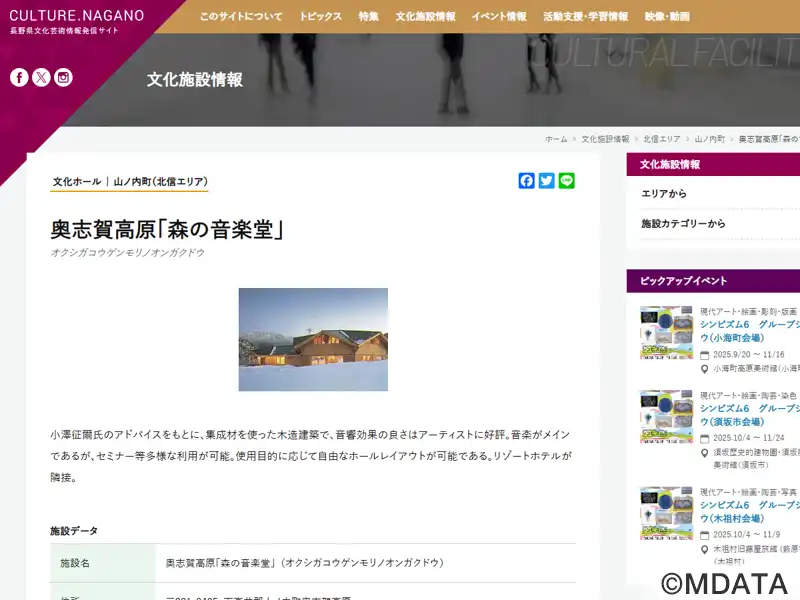Expand エリアから in sidebar

(x=664, y=193)
